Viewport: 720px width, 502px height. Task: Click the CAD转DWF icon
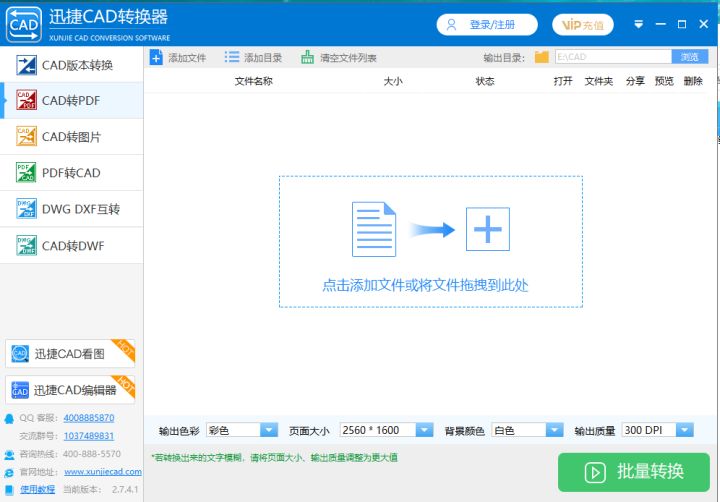click(26, 245)
